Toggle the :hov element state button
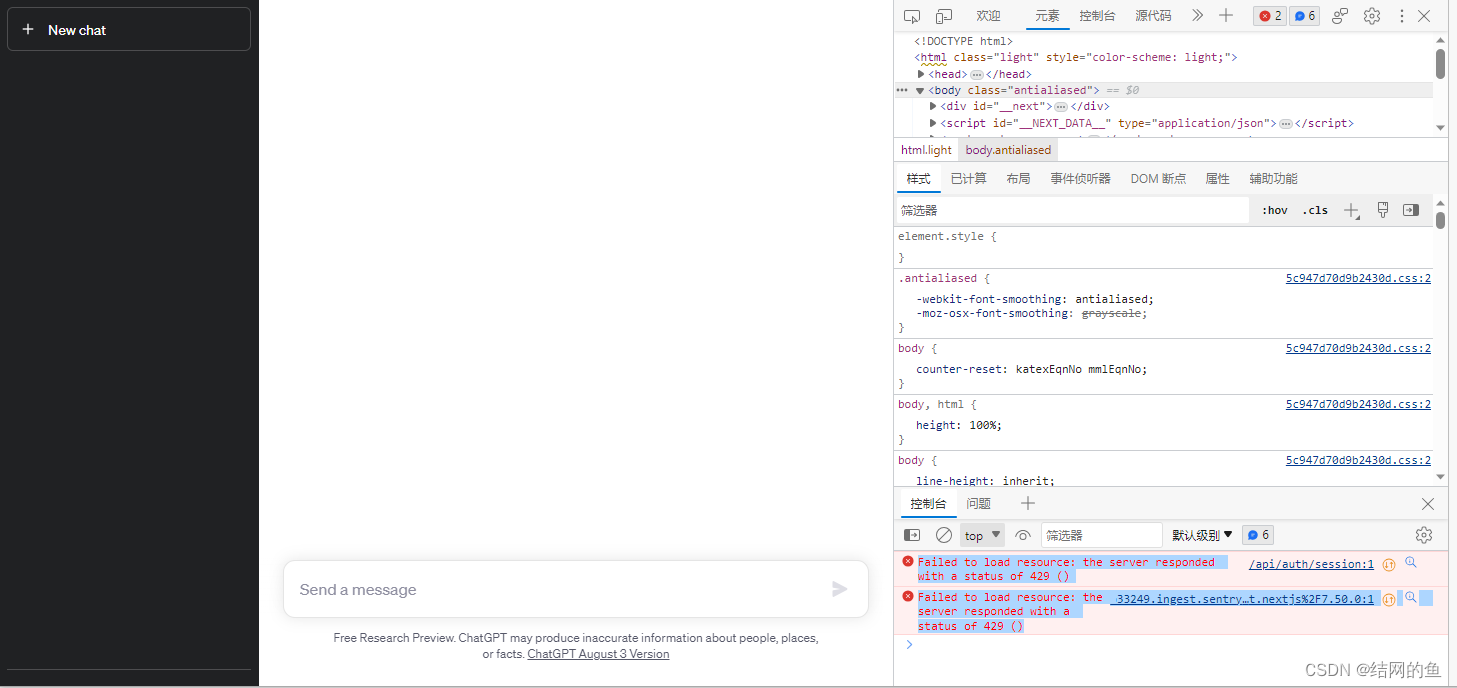The image size is (1457, 688). (x=1275, y=210)
